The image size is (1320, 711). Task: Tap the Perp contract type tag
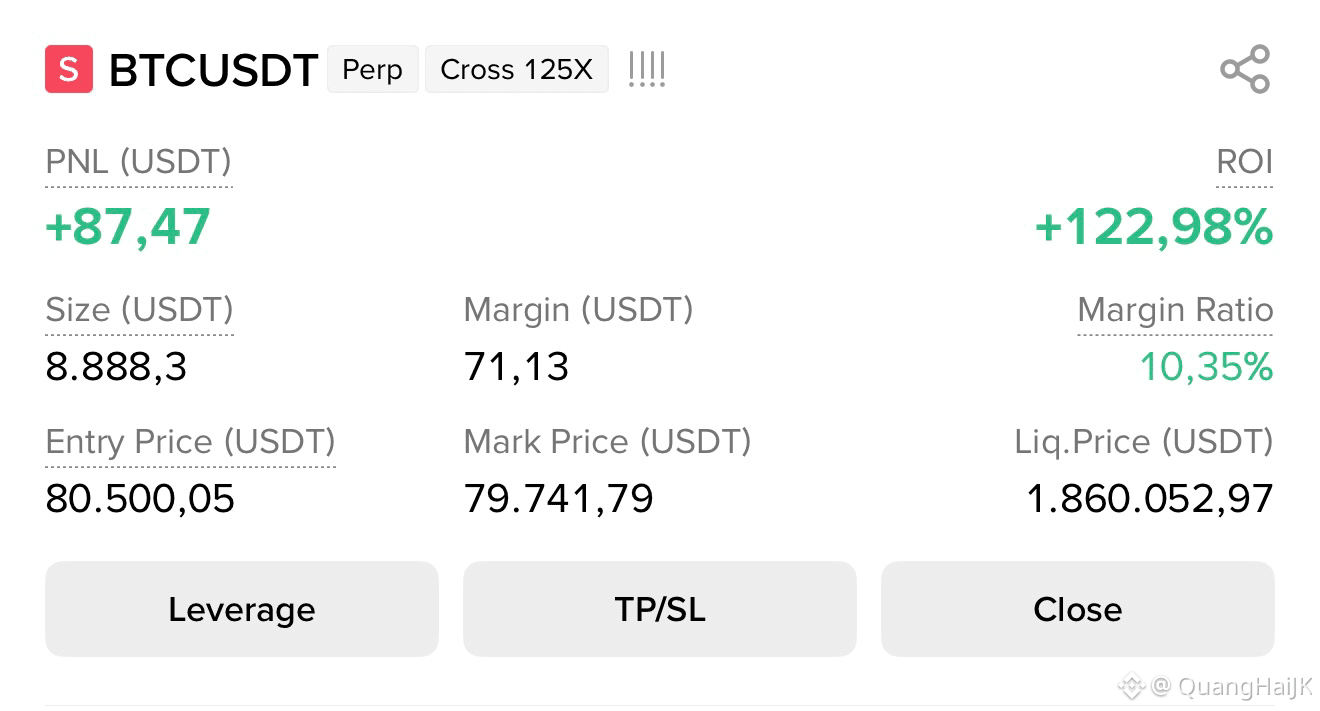tap(373, 70)
